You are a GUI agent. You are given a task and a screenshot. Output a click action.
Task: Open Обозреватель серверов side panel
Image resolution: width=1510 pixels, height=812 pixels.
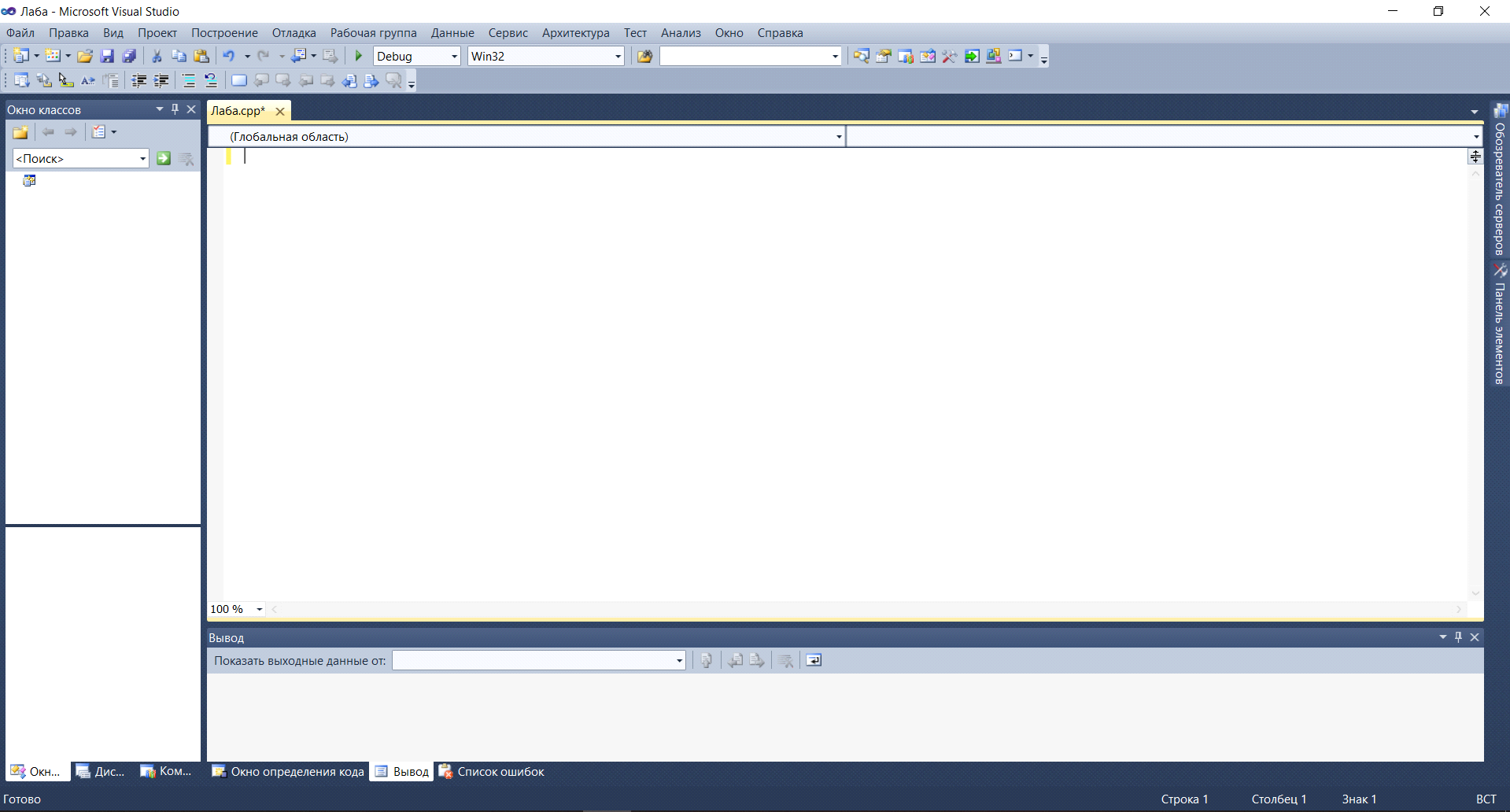coord(1500,179)
